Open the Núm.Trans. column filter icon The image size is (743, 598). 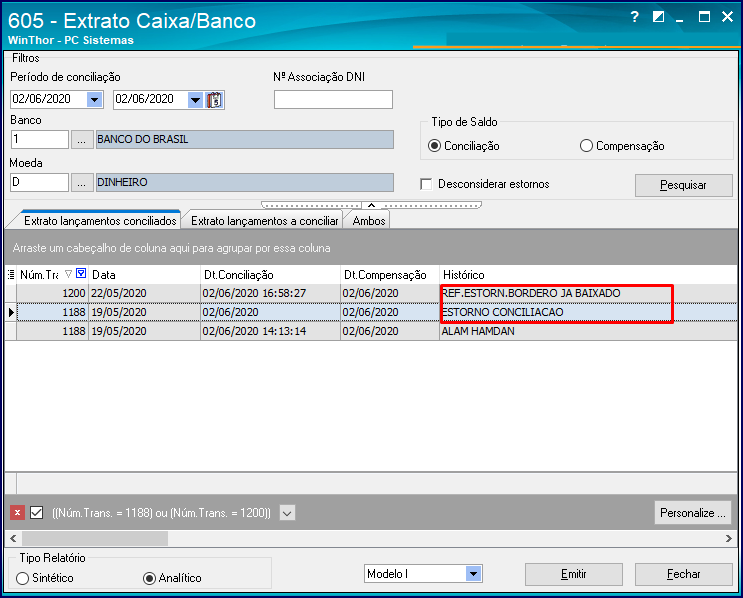coord(81,273)
